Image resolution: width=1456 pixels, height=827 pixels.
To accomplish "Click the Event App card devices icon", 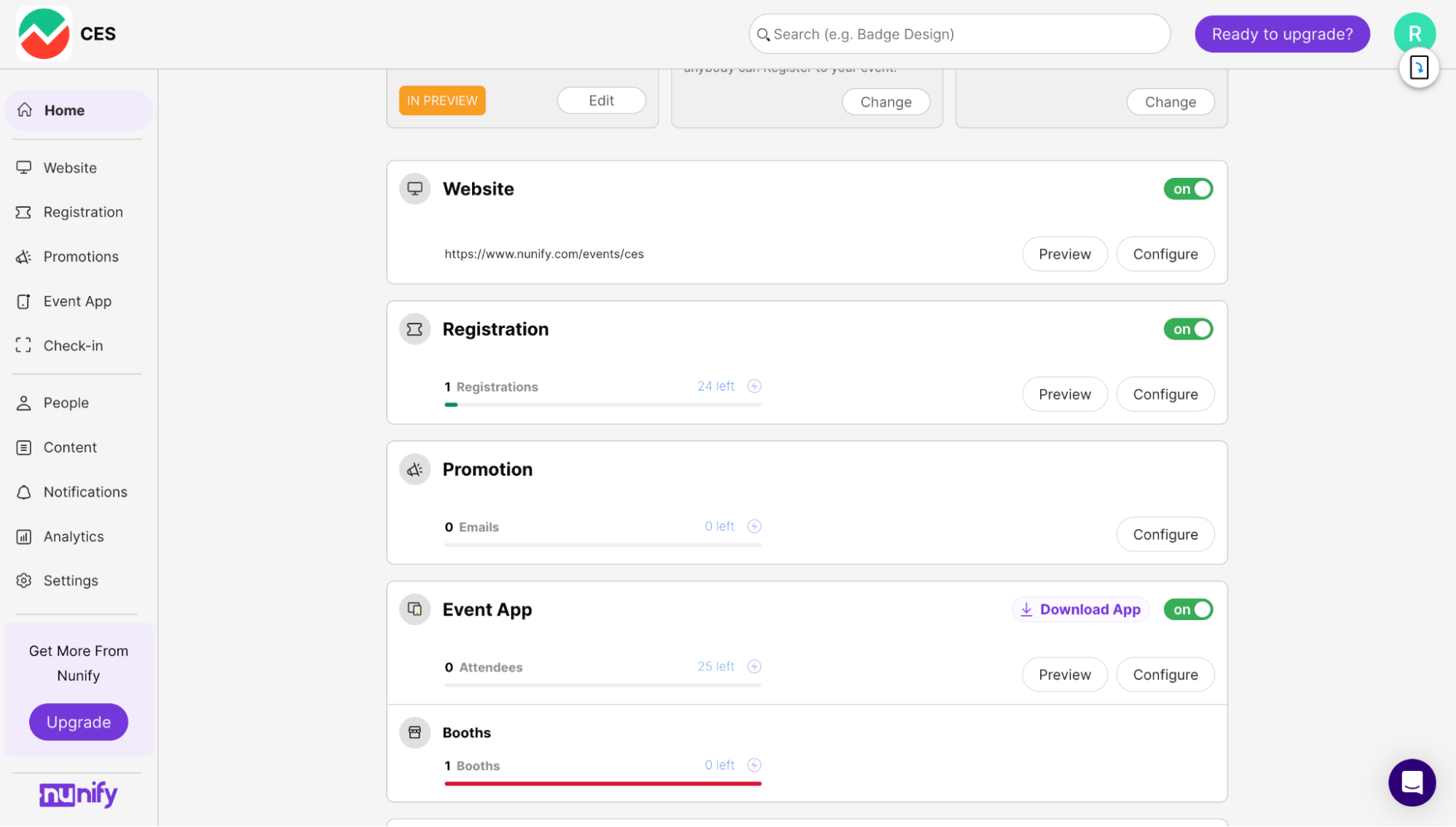I will click(414, 609).
